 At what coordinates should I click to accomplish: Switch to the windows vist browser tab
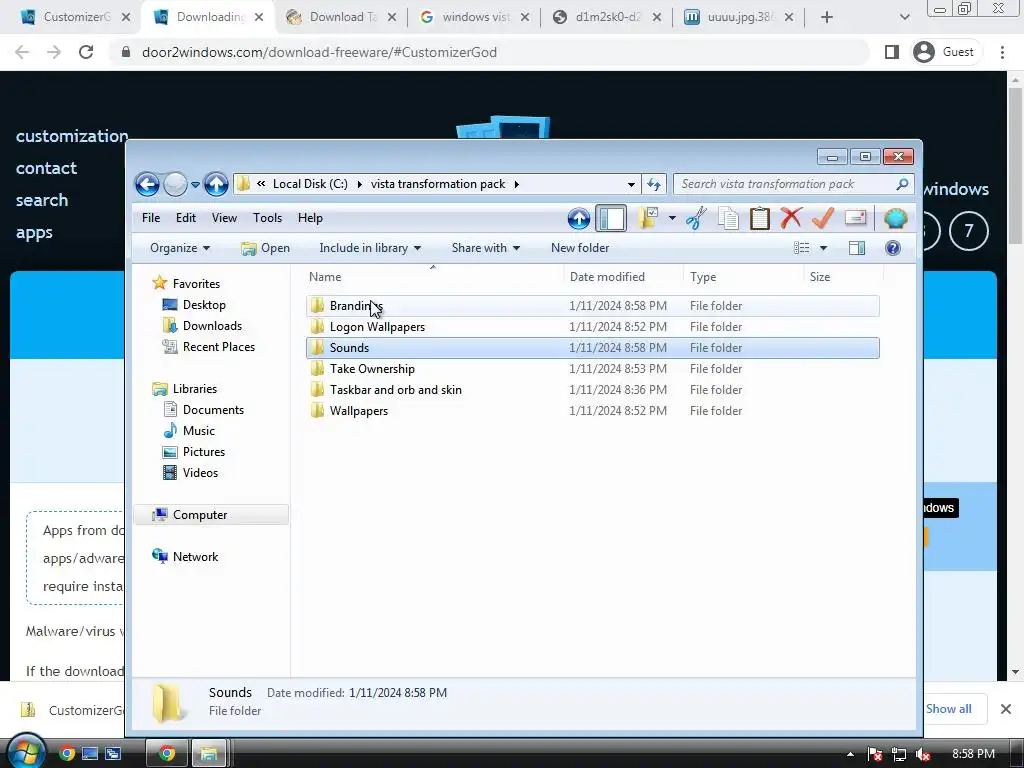(x=474, y=18)
